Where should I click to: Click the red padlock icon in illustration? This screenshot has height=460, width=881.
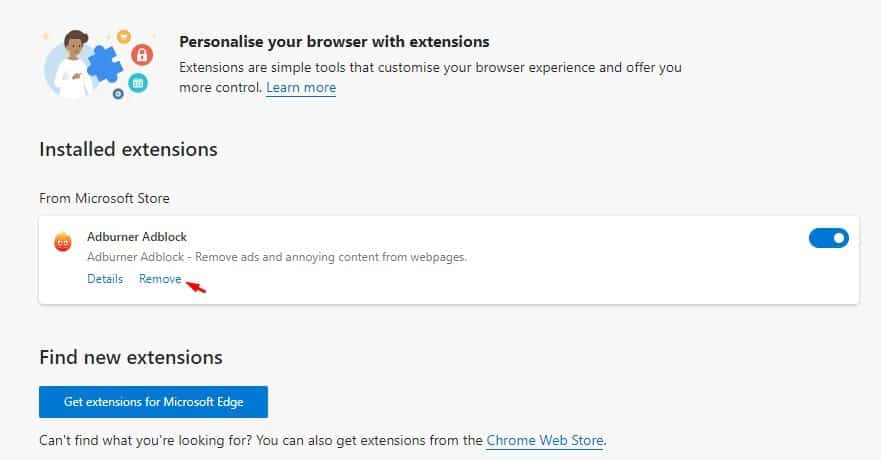pos(142,54)
